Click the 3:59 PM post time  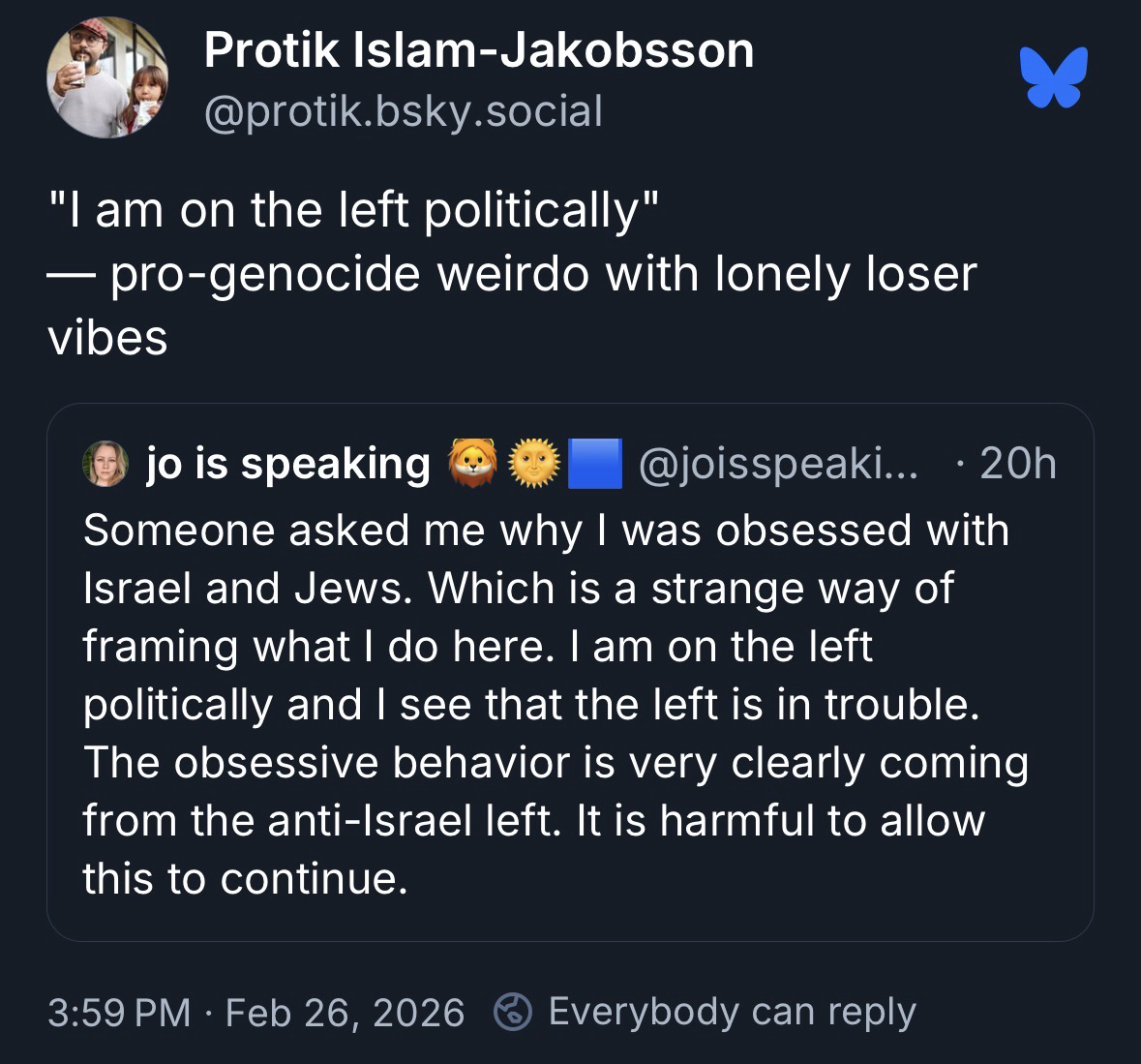(119, 1013)
